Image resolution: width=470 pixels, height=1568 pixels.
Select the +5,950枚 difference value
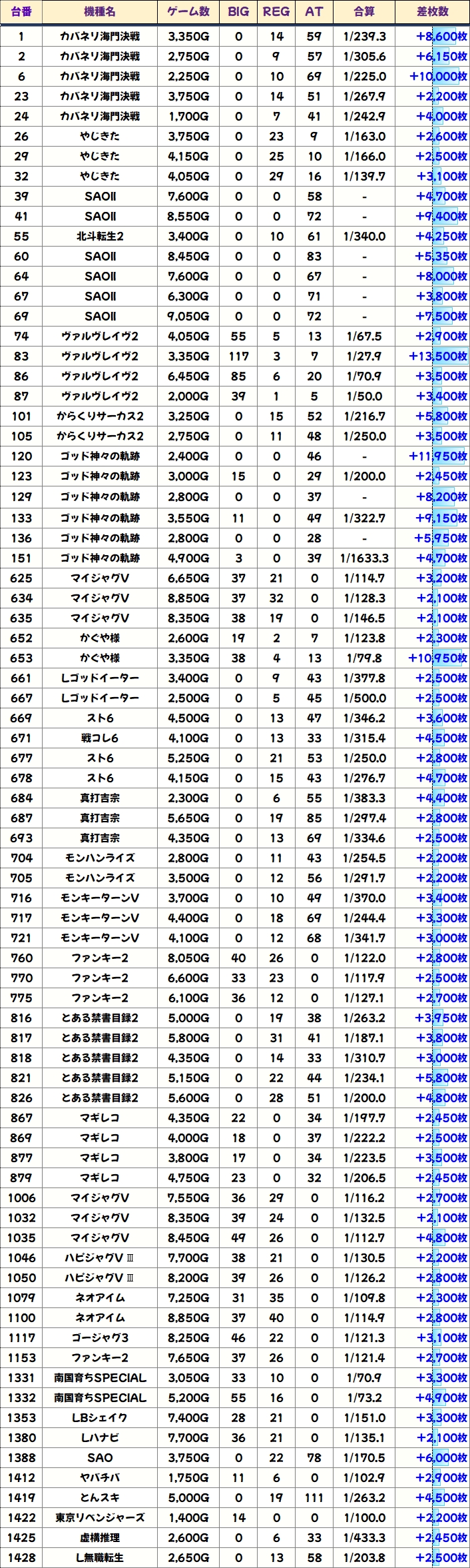[x=441, y=538]
